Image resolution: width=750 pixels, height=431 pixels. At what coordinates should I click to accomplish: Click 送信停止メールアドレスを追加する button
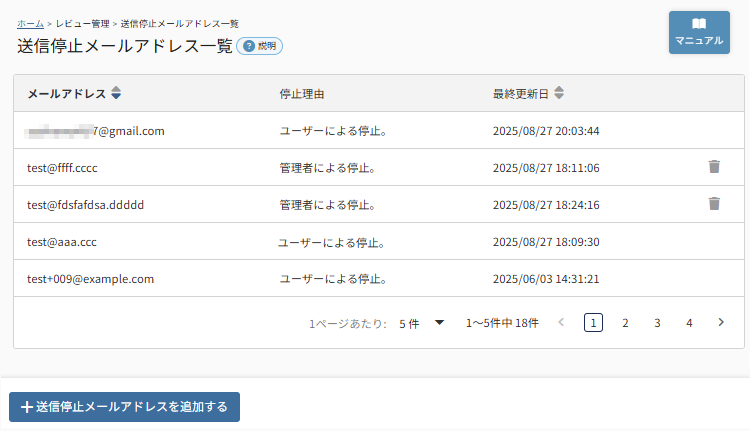click(x=124, y=407)
